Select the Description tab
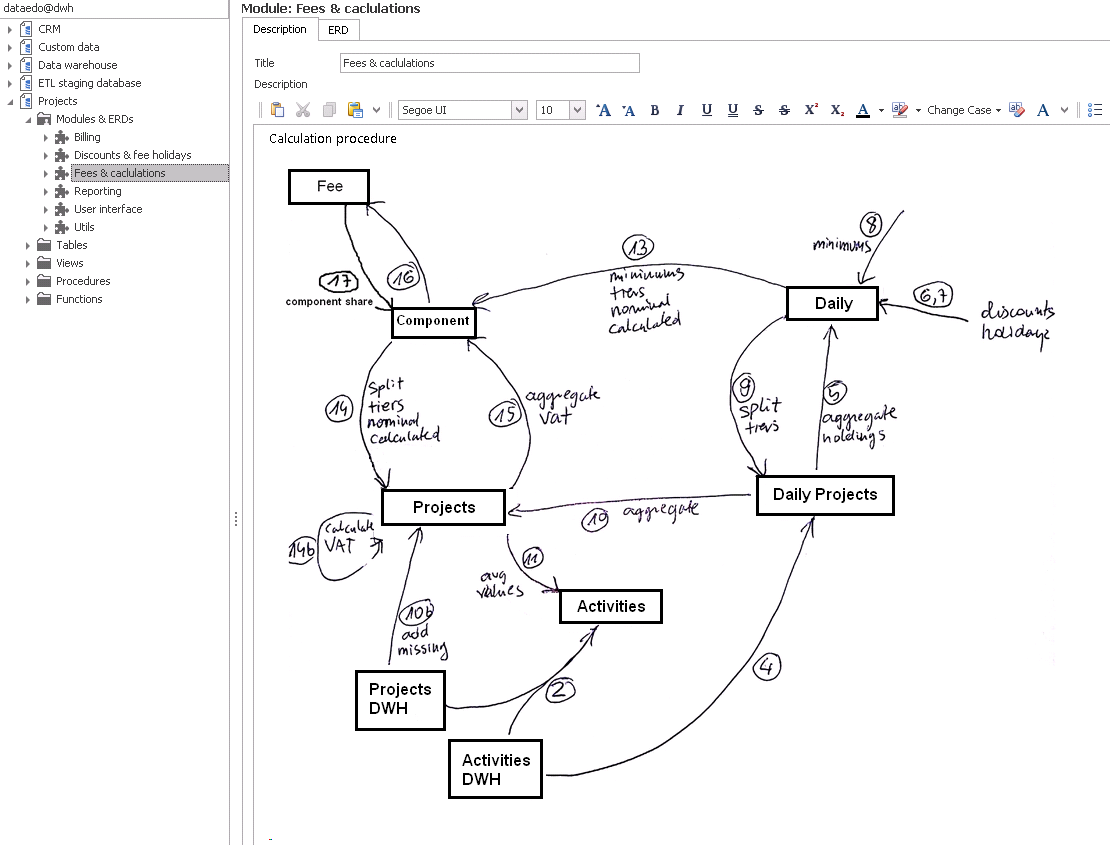Screen dimensions: 1110x845 point(280,30)
